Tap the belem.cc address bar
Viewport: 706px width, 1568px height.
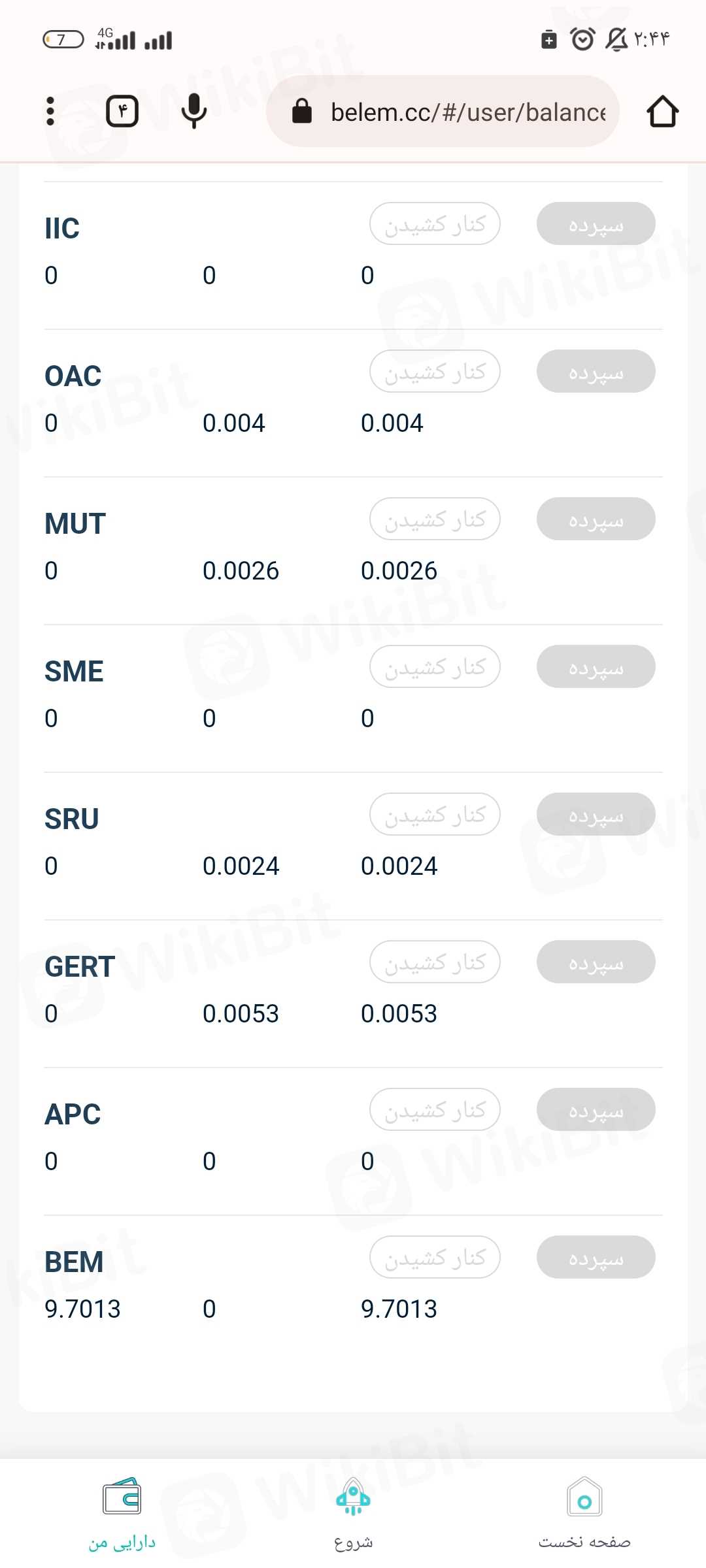[x=467, y=112]
